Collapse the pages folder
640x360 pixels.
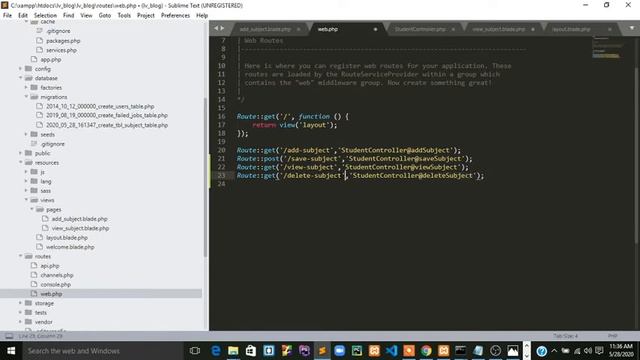click(32, 209)
